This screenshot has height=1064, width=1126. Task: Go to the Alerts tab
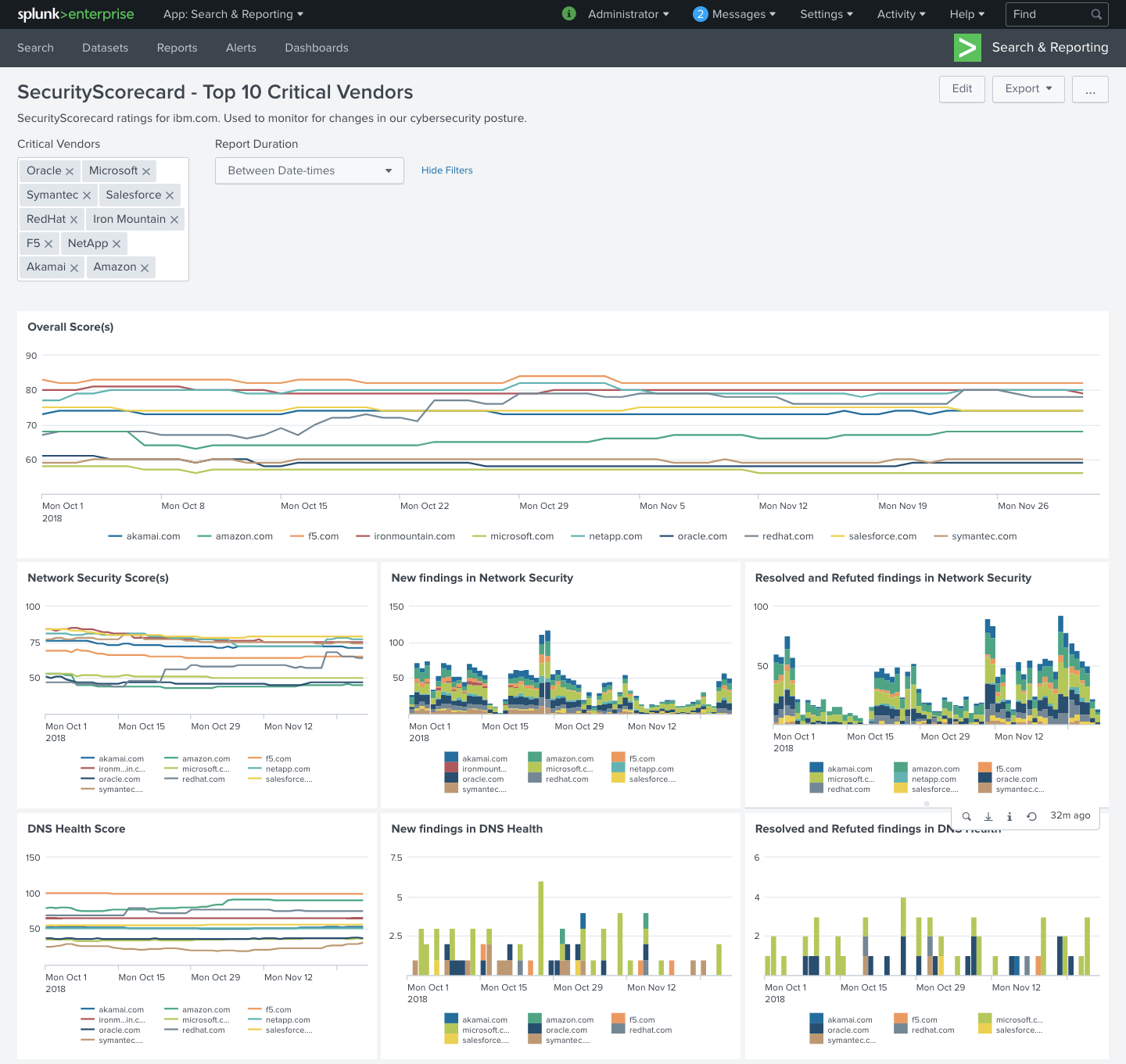pyautogui.click(x=241, y=48)
